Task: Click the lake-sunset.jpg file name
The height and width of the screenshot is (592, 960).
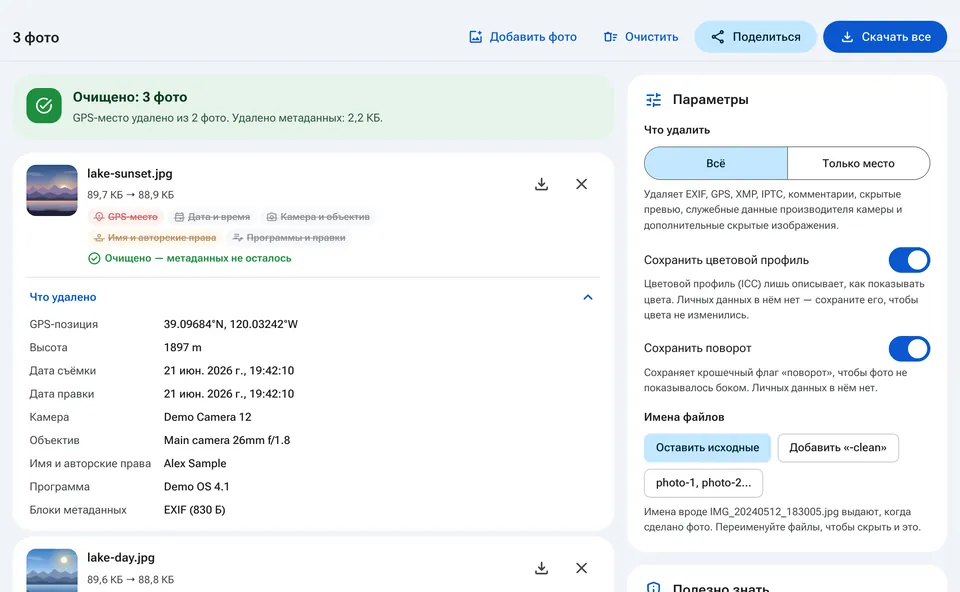Action: click(130, 174)
